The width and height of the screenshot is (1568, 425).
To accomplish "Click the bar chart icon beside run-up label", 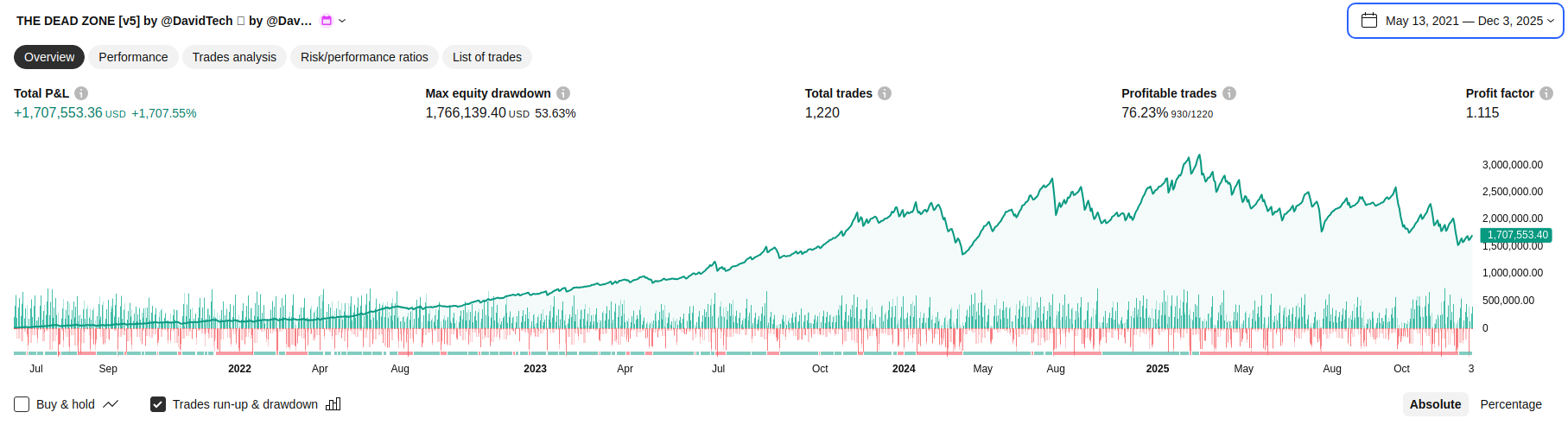I will click(x=333, y=404).
